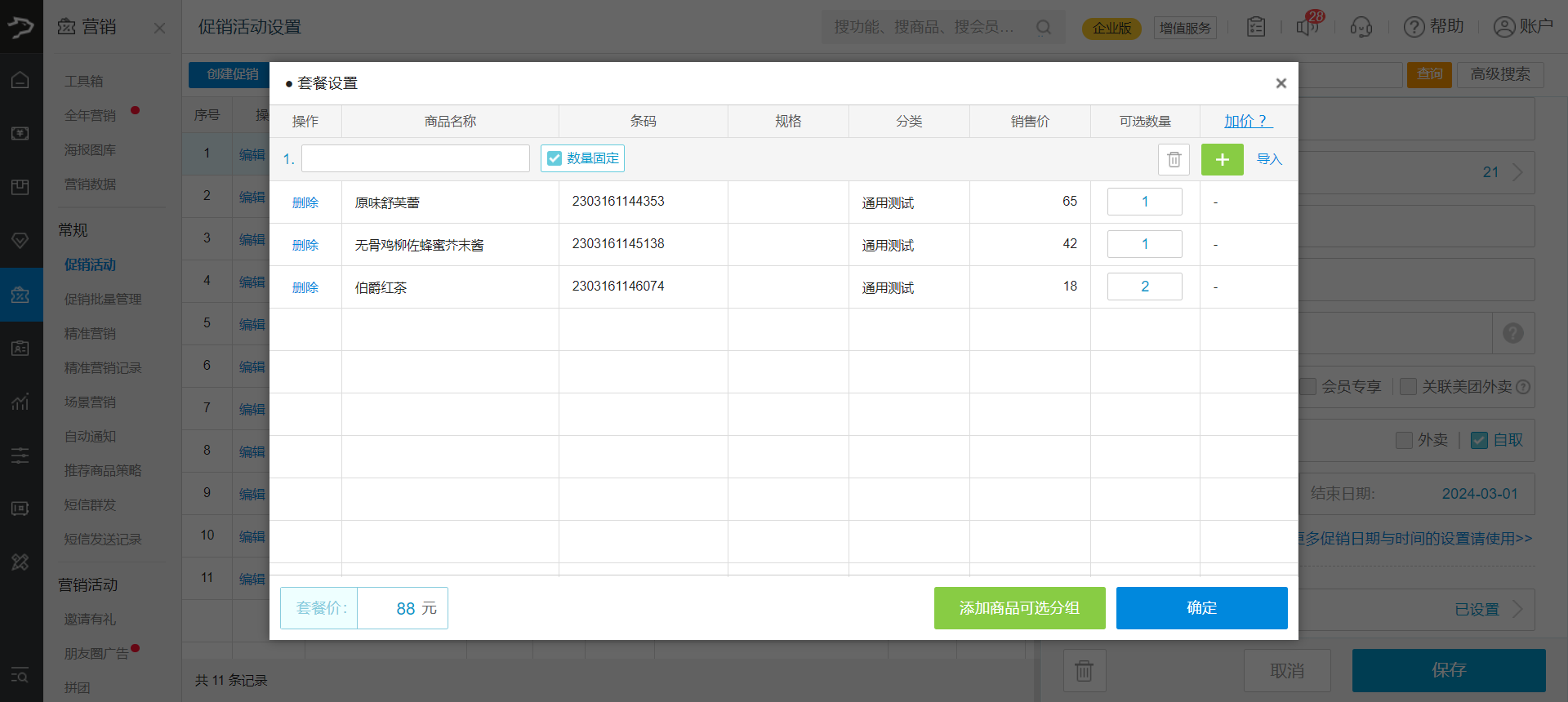The width and height of the screenshot is (1568, 702).
Task: Toggle the 数量固定 checkbox
Action: [554, 158]
